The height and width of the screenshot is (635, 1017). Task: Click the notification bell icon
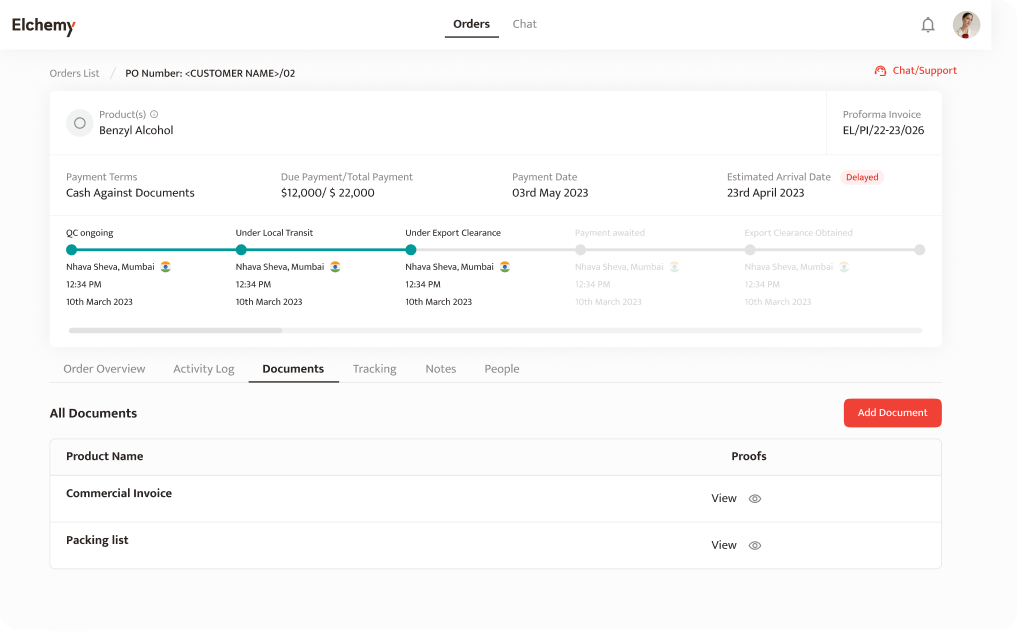coord(928,25)
